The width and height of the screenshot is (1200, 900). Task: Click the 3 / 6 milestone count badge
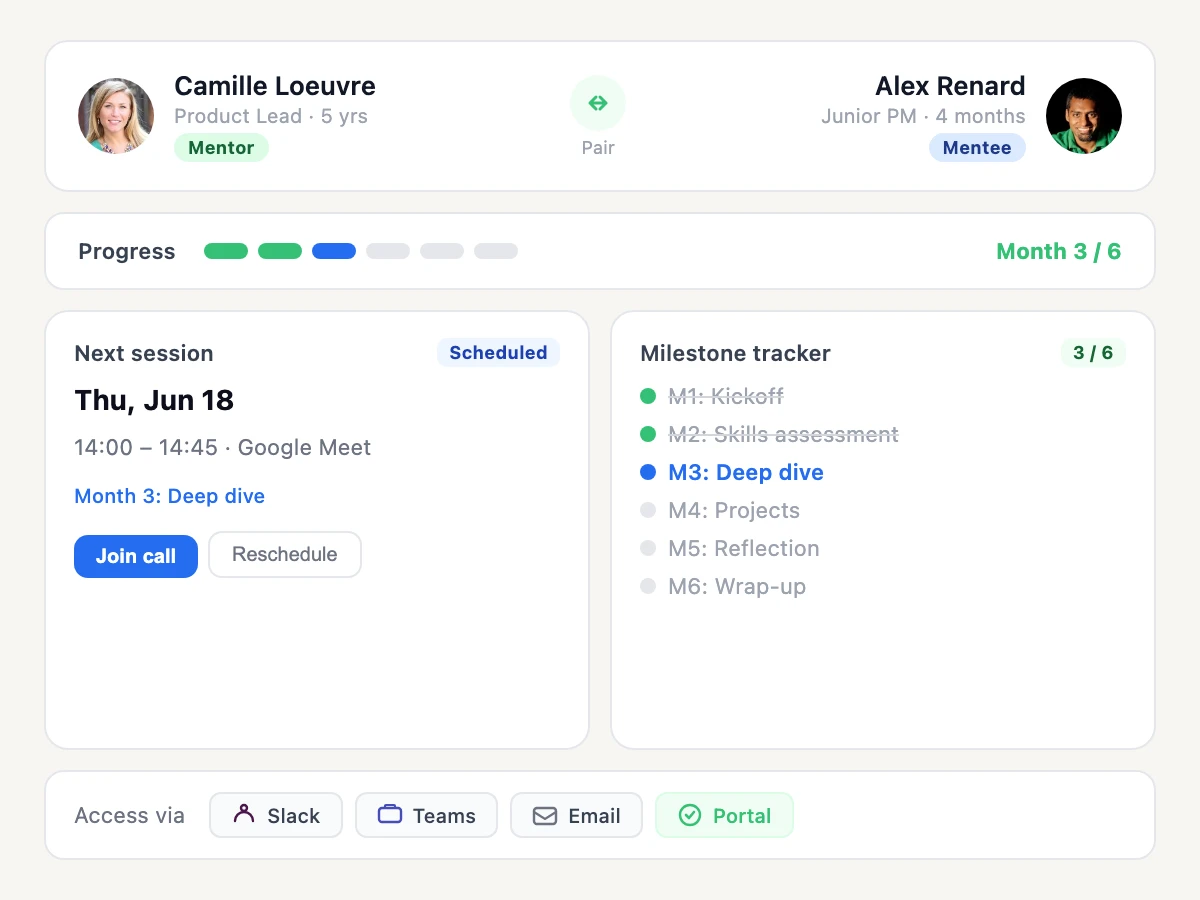[1093, 353]
